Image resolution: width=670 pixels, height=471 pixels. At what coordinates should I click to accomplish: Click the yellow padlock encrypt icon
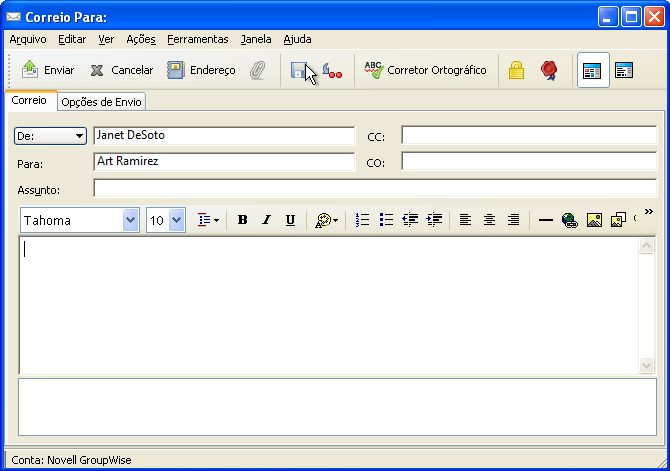[x=516, y=70]
